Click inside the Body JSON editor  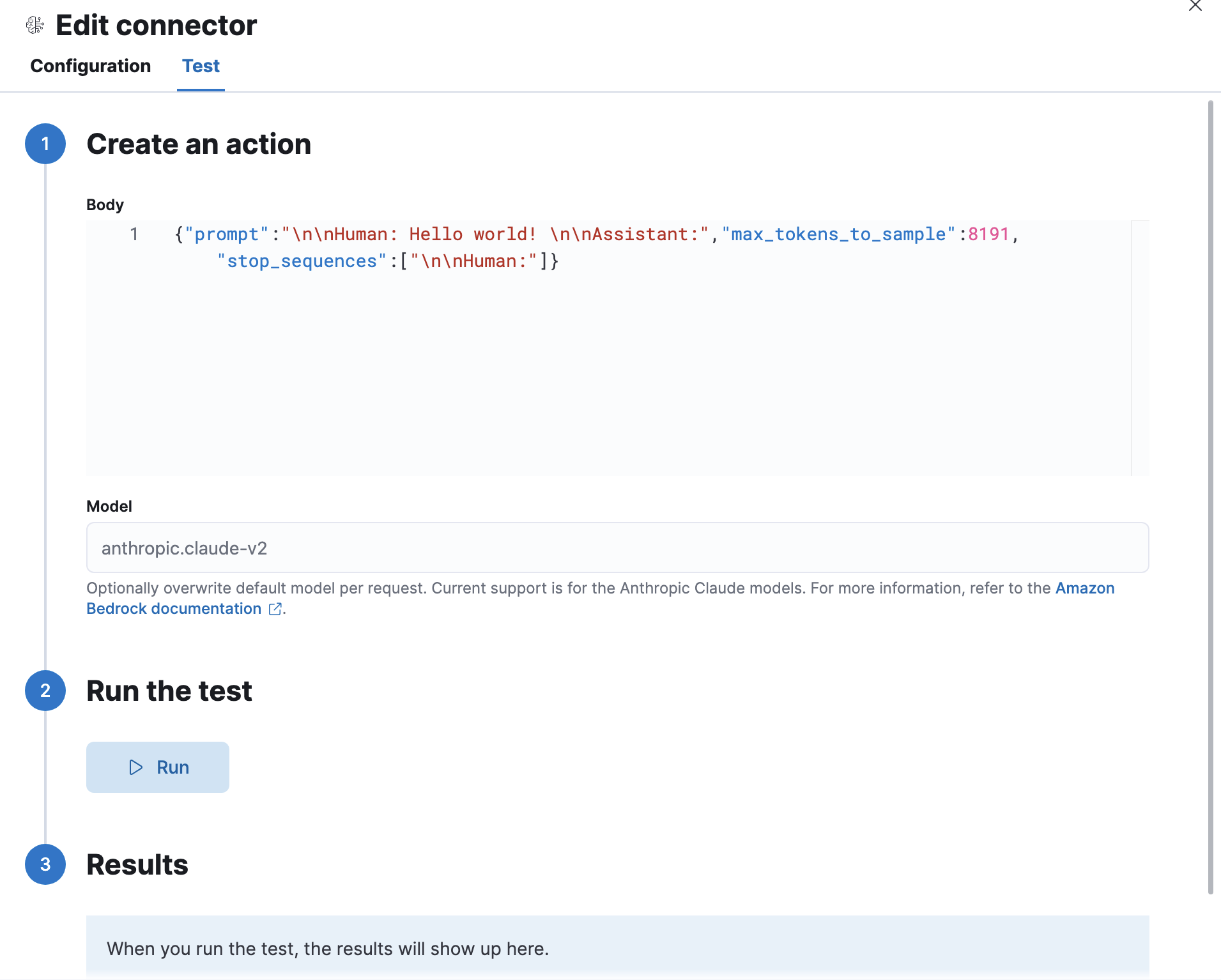511,351
